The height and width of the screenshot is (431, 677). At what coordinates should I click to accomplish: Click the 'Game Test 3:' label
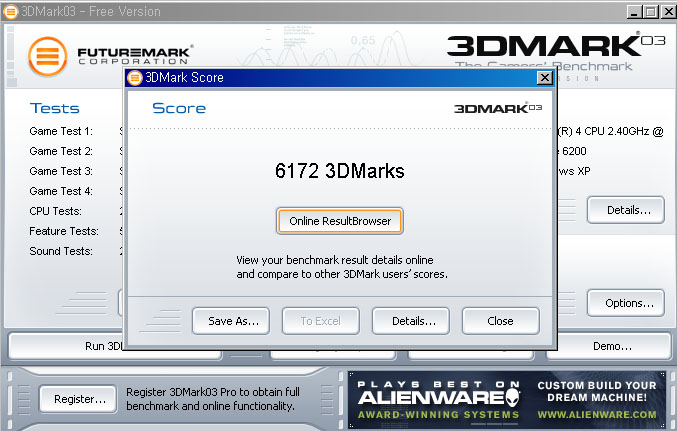coord(61,171)
